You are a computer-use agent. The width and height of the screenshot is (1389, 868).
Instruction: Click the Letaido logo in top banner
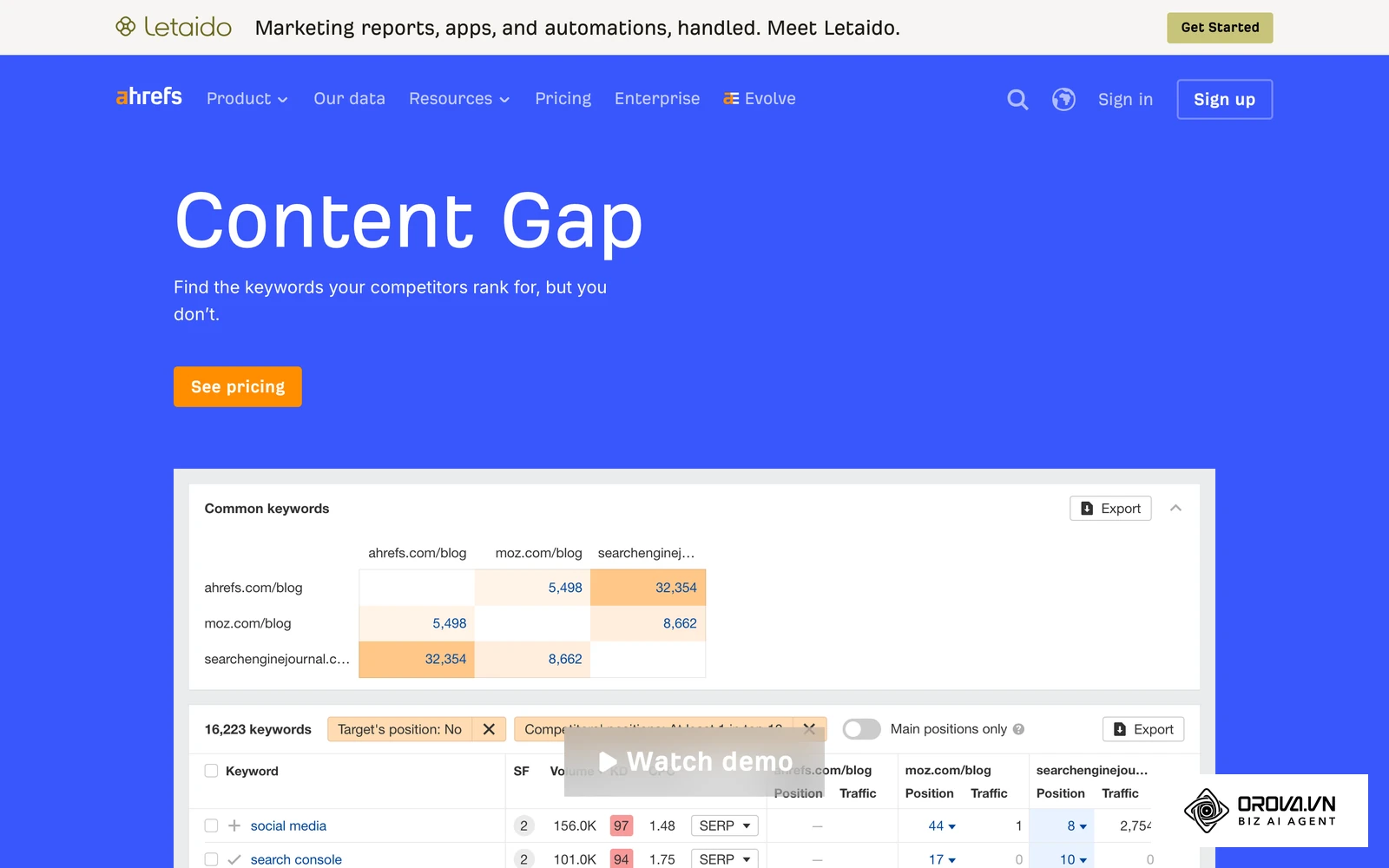point(174,27)
